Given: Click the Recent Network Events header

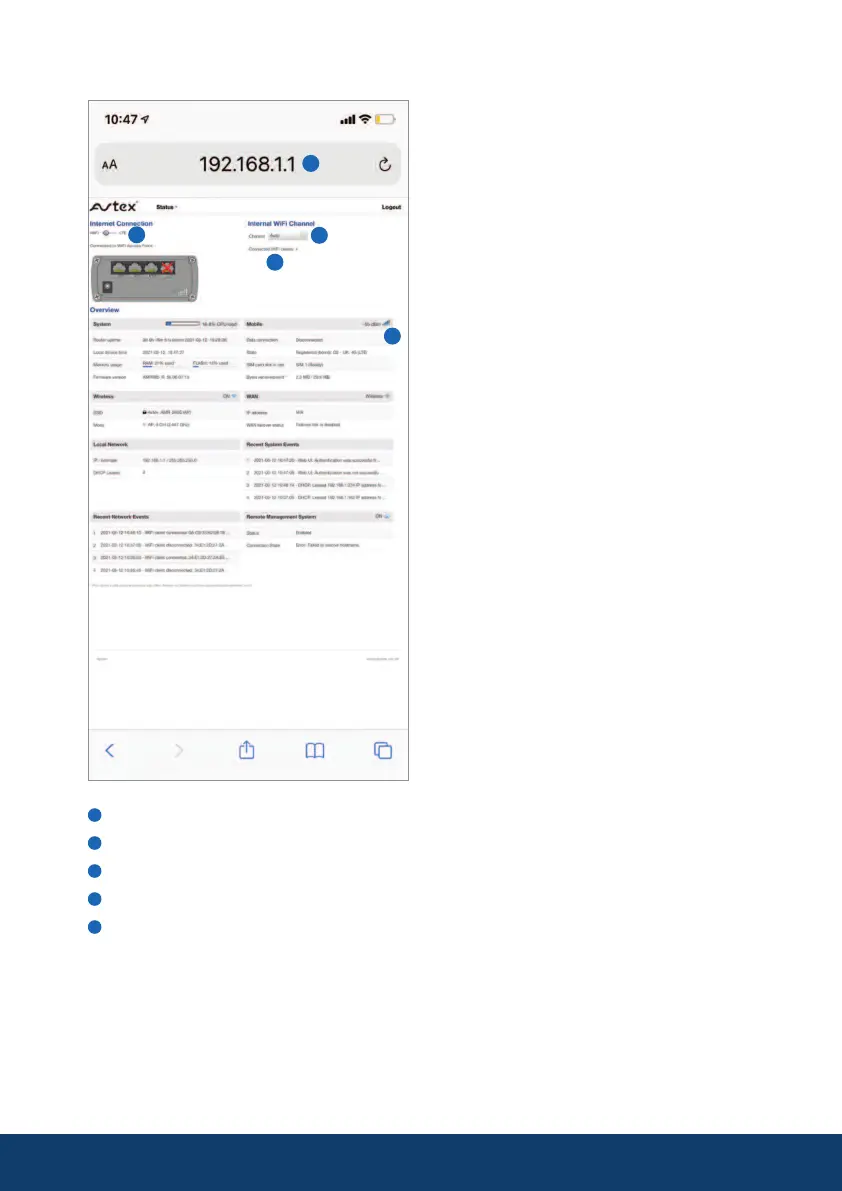Looking at the screenshot, I should point(165,517).
